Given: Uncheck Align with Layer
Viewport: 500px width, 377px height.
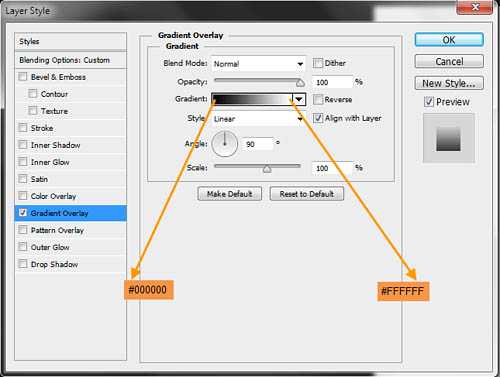Looking at the screenshot, I should click(x=318, y=118).
